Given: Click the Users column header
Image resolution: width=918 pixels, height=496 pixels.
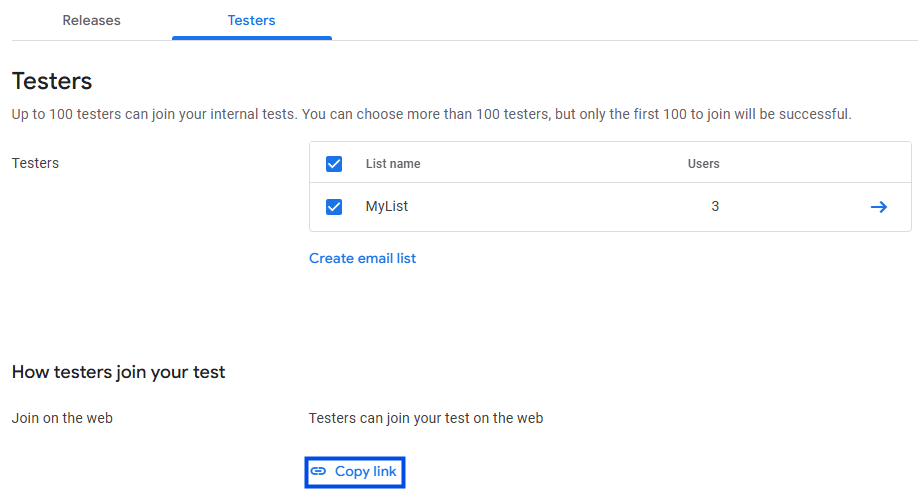Looking at the screenshot, I should pyautogui.click(x=703, y=164).
